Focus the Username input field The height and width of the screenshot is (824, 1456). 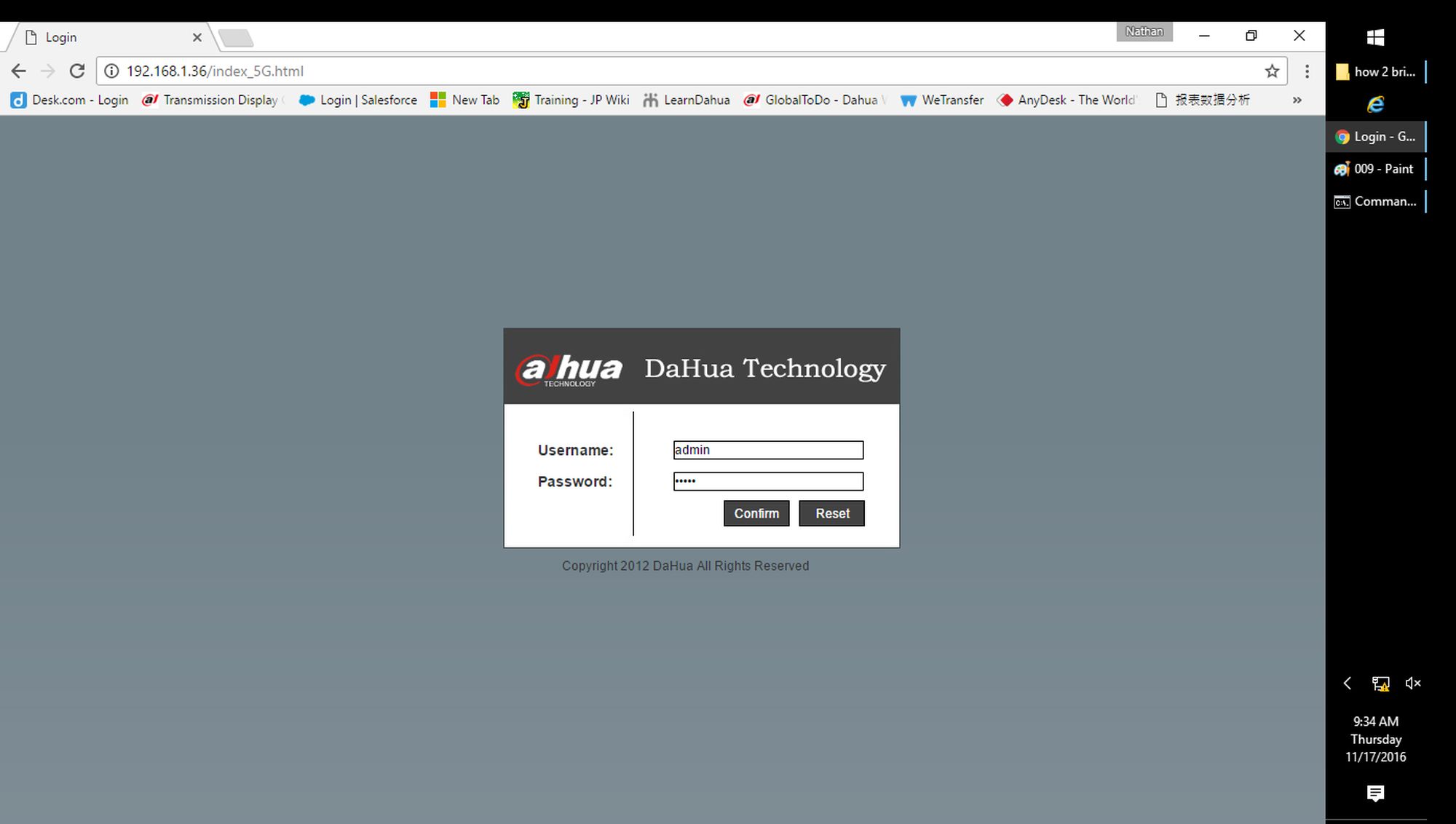(768, 450)
